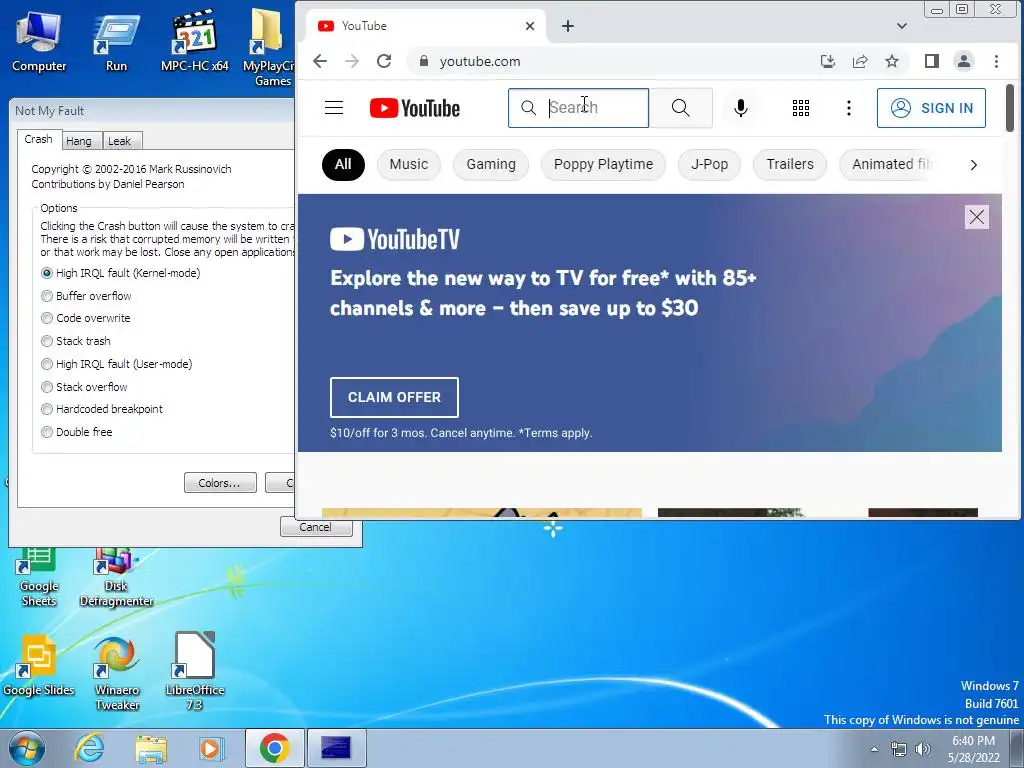Viewport: 1024px width, 768px height.
Task: Expand the Chrome tab search chevron
Action: click(x=902, y=26)
